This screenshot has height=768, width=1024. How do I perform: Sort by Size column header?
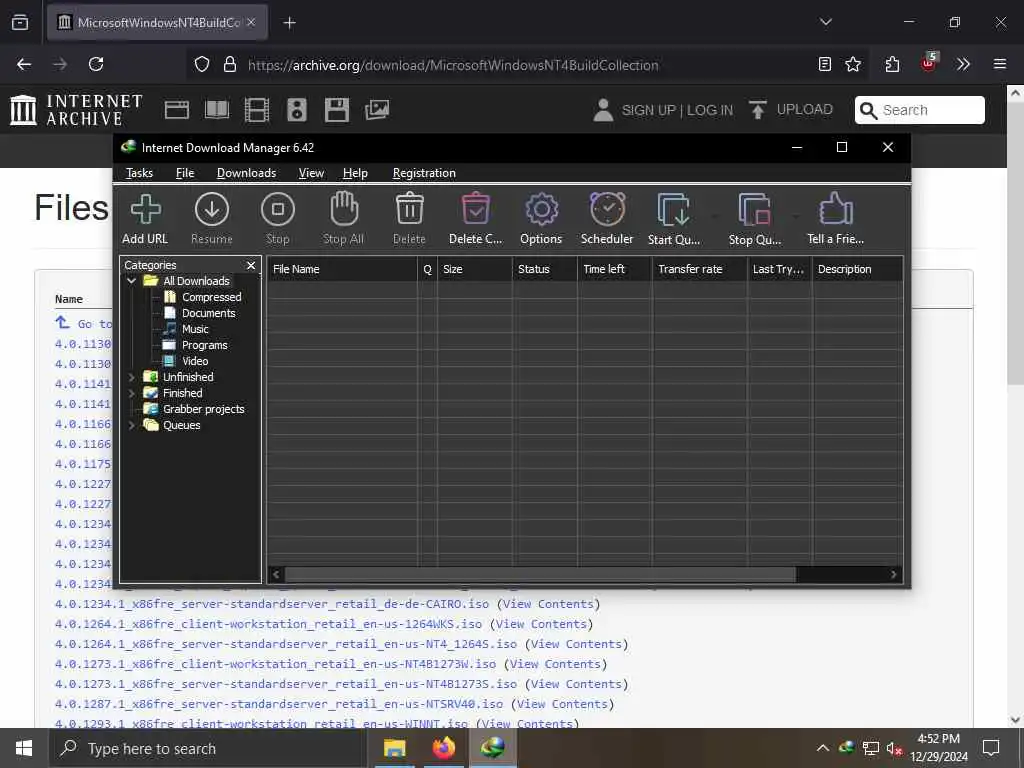pos(475,269)
